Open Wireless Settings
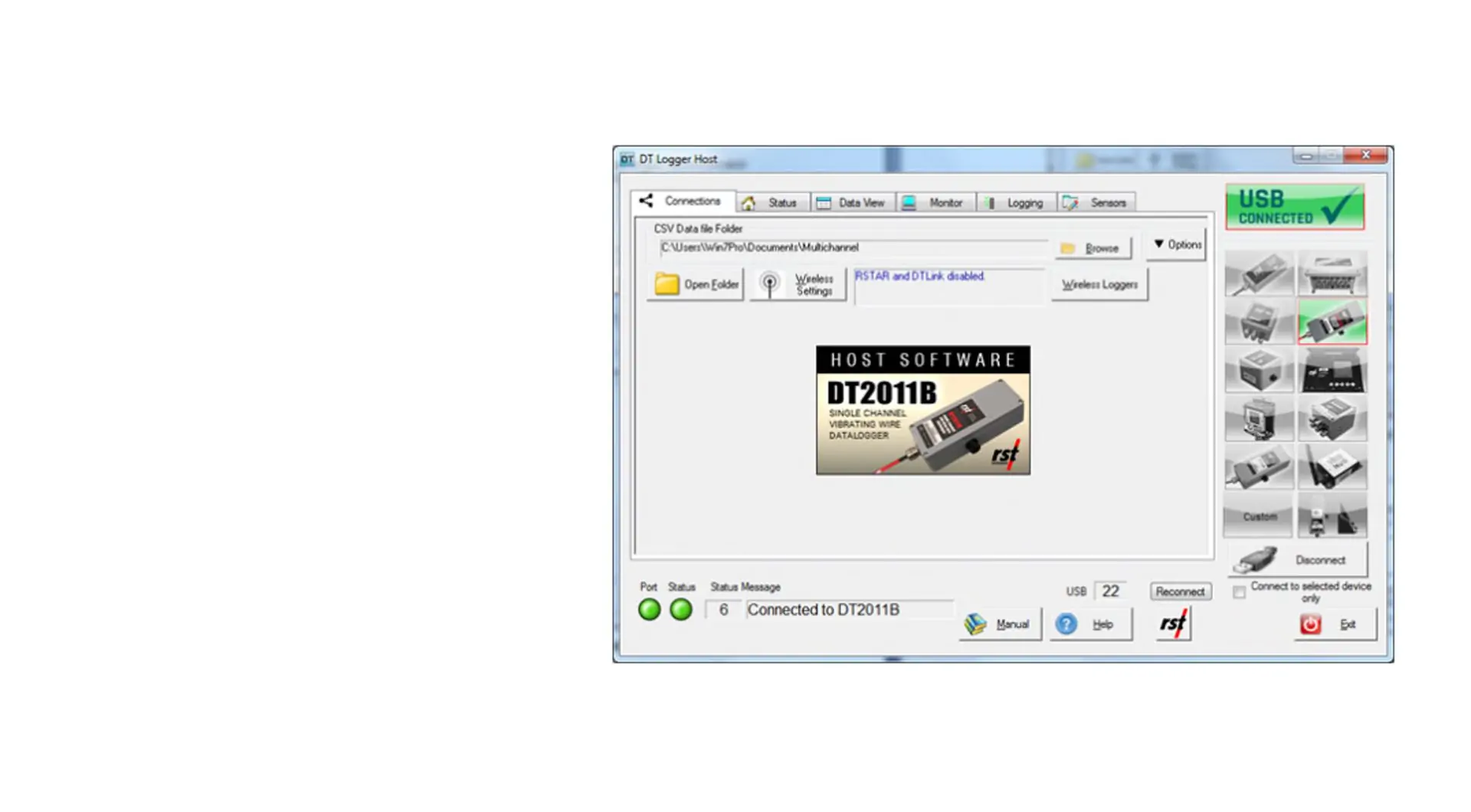 click(798, 284)
